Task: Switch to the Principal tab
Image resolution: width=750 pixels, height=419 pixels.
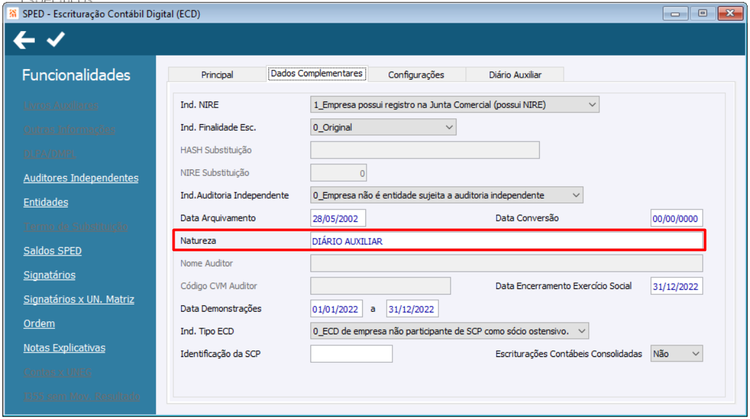Action: tap(217, 75)
